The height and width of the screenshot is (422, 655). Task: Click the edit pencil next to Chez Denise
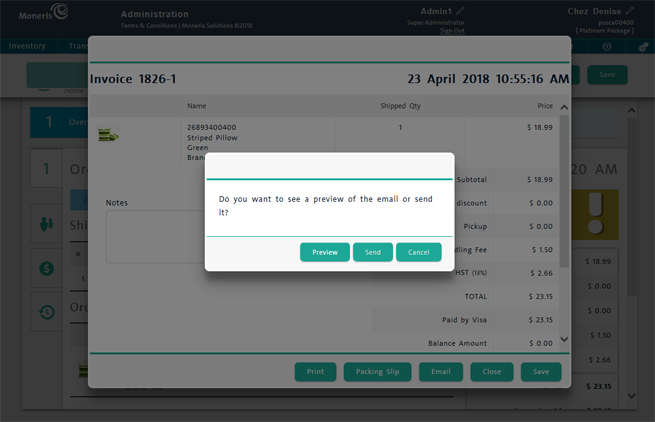click(629, 10)
